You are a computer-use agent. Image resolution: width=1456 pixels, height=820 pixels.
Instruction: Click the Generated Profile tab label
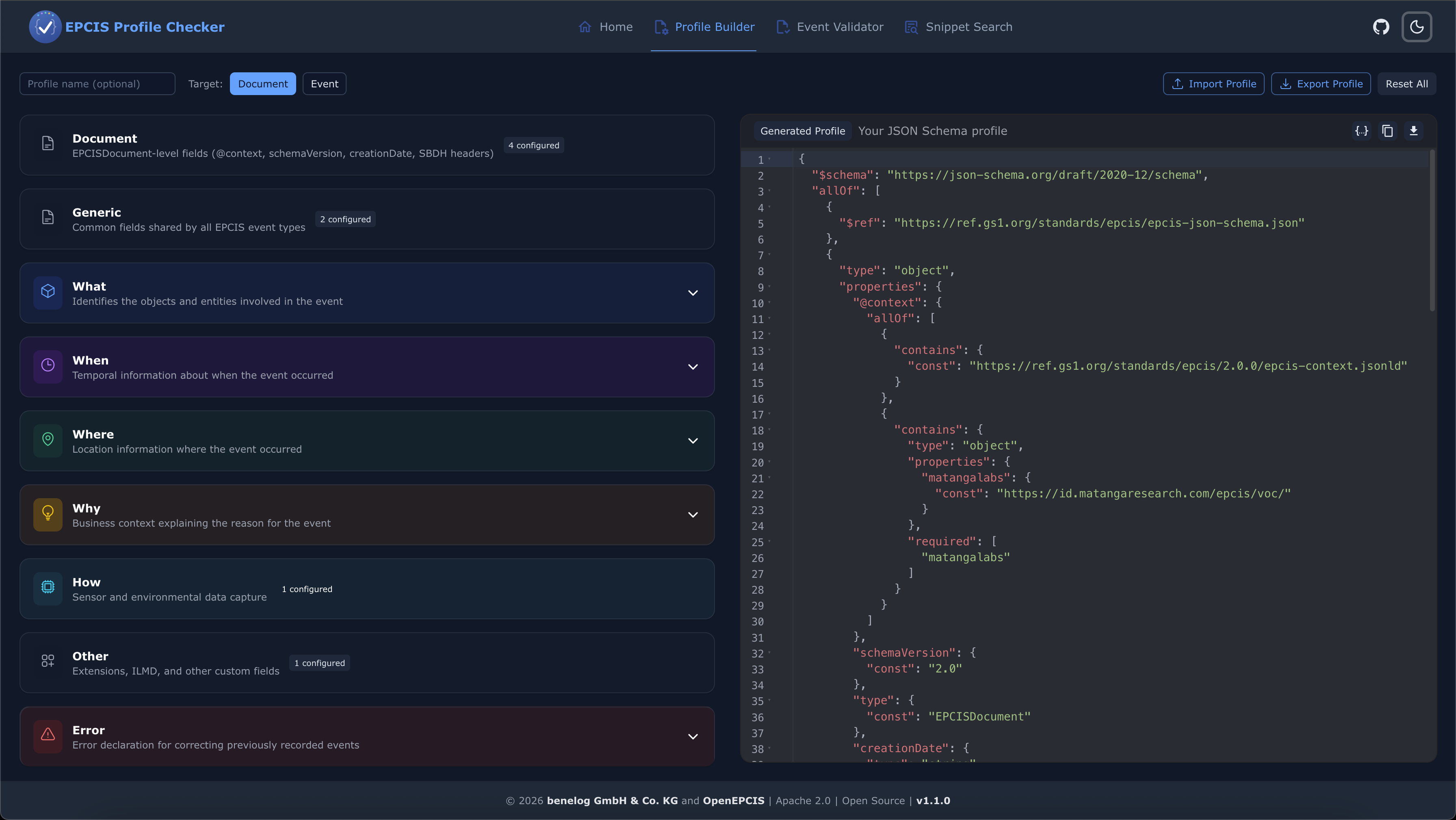click(803, 130)
